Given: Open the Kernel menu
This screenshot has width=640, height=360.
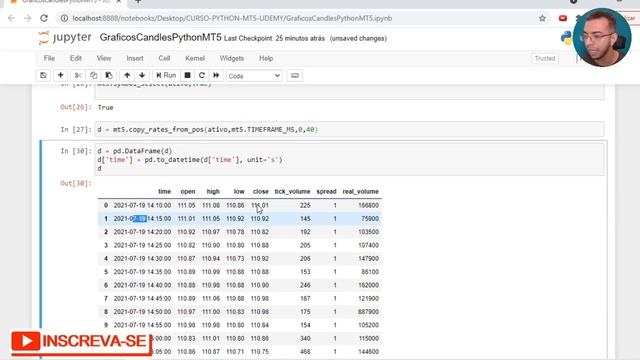Looking at the screenshot, I should click(x=195, y=58).
